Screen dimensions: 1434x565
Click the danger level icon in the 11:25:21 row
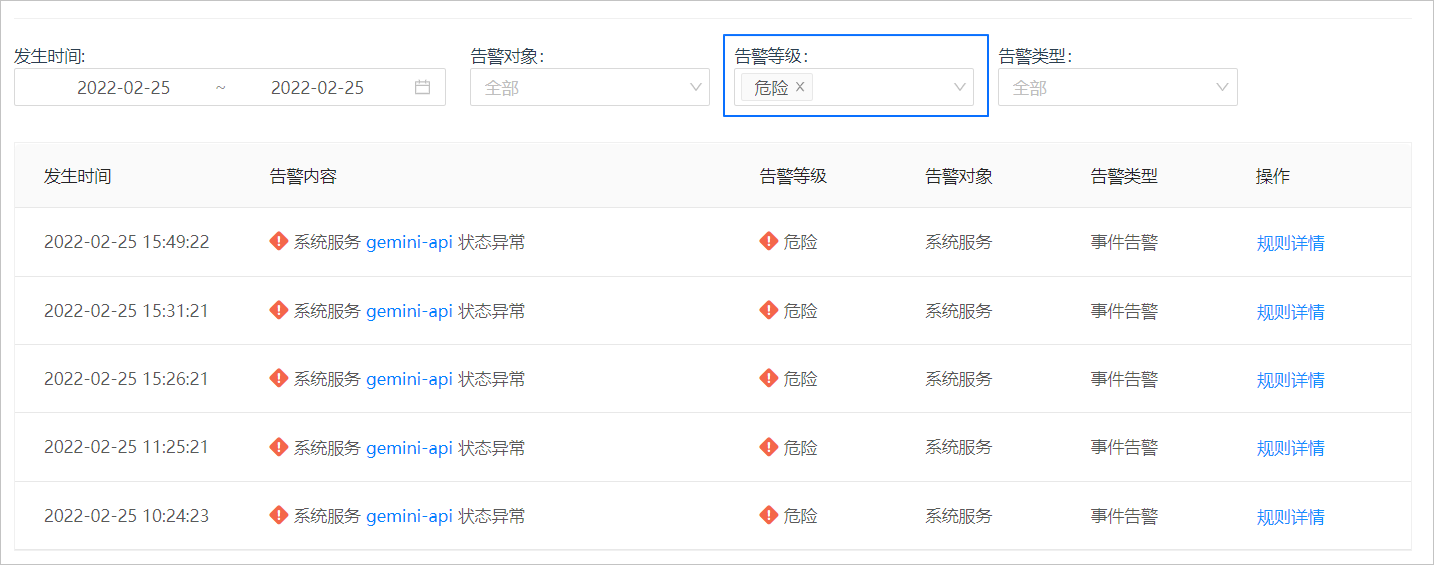coord(768,447)
